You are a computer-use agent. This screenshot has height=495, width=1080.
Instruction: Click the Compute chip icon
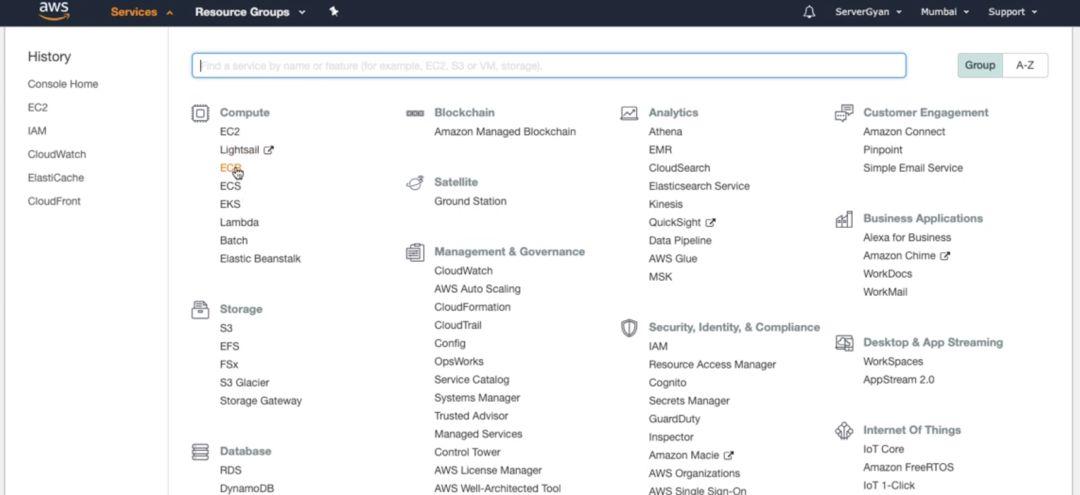click(x=200, y=113)
